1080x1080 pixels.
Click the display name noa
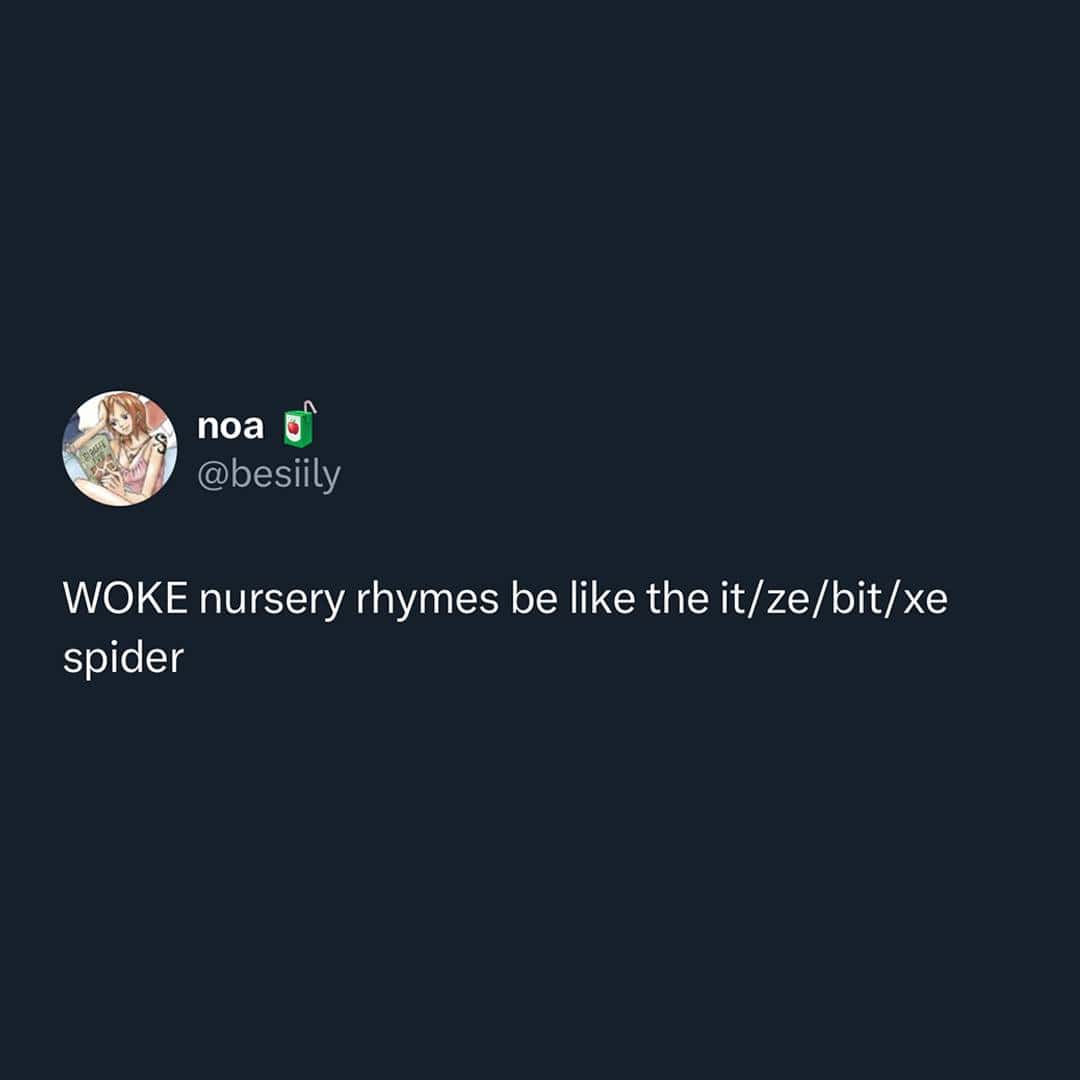point(230,426)
